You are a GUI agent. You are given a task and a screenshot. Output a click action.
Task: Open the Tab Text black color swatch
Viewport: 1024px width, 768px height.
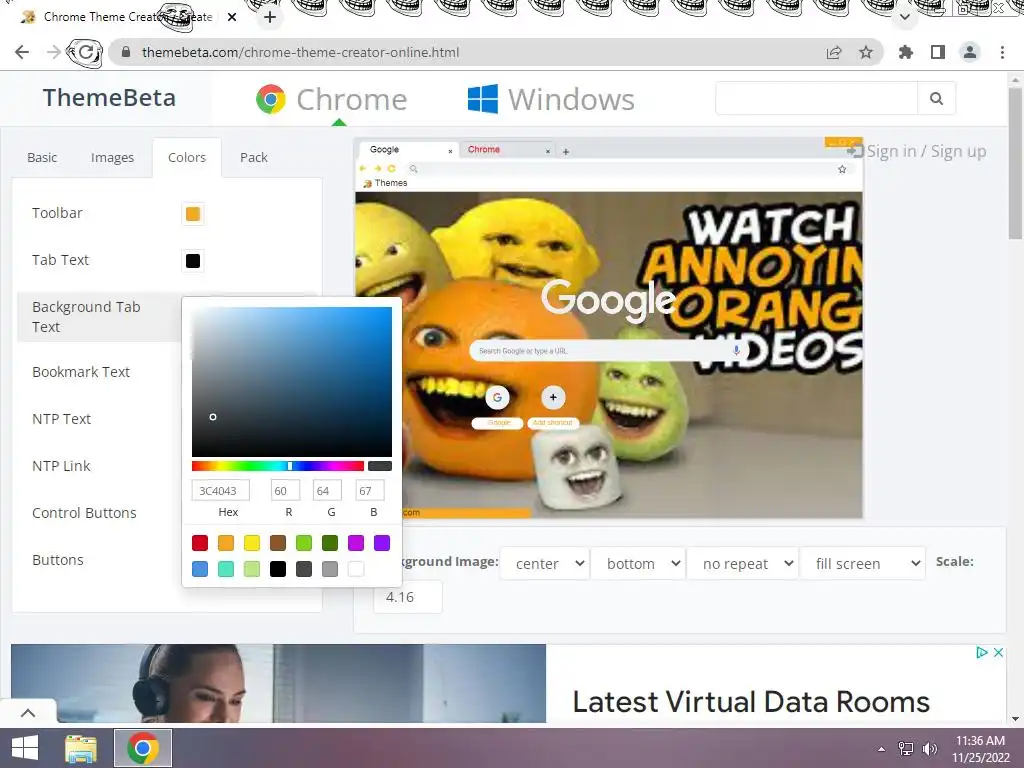(193, 261)
